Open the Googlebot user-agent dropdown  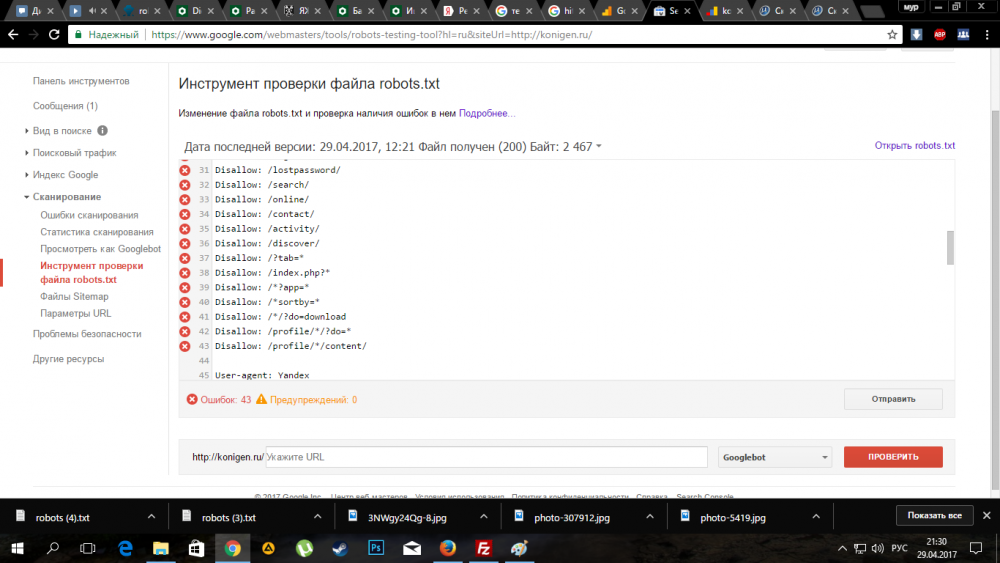click(775, 457)
